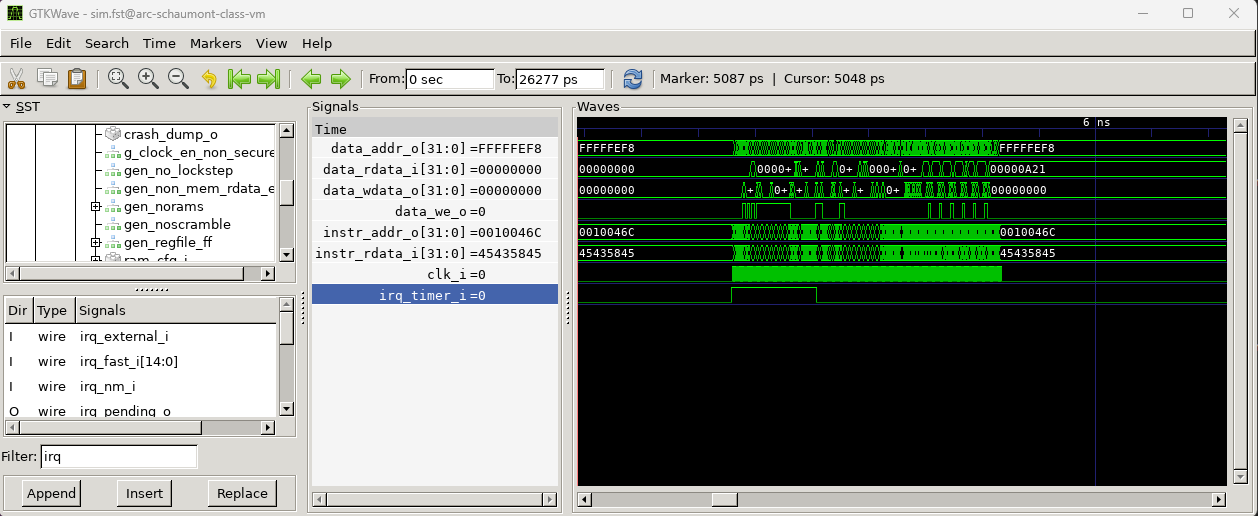Select the data_rdata_i[31:0] signal row
Viewport: 1258px width, 516px height.
pyautogui.click(x=435, y=169)
